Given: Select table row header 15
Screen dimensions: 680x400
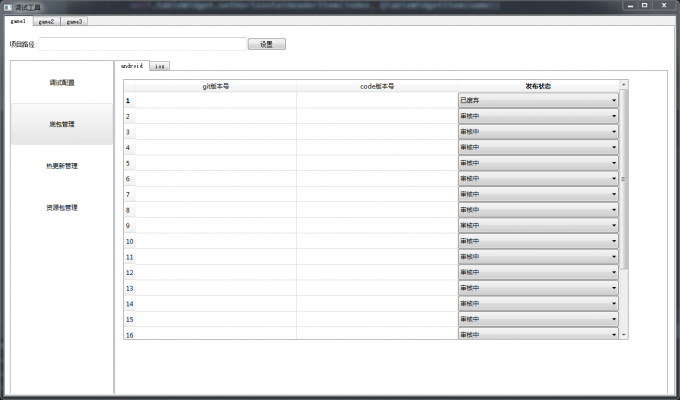Looking at the screenshot, I should (x=130, y=319).
